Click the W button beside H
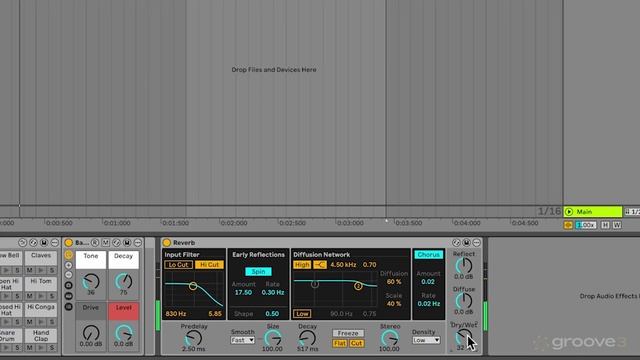Image resolution: width=640 pixels, height=360 pixels. 617,225
